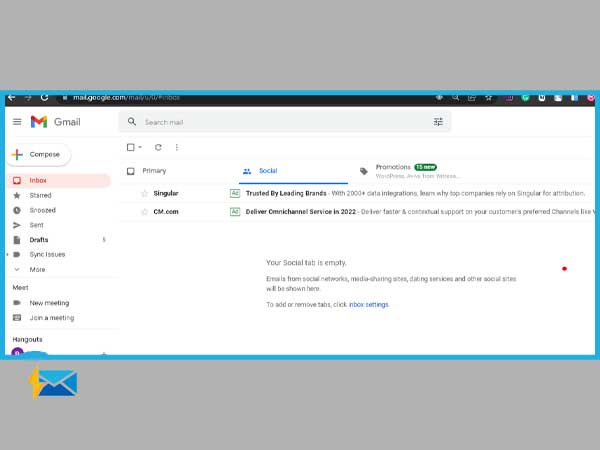The height and width of the screenshot is (450, 600).
Task: Click the Ad badge on CM.com row
Action: click(235, 212)
